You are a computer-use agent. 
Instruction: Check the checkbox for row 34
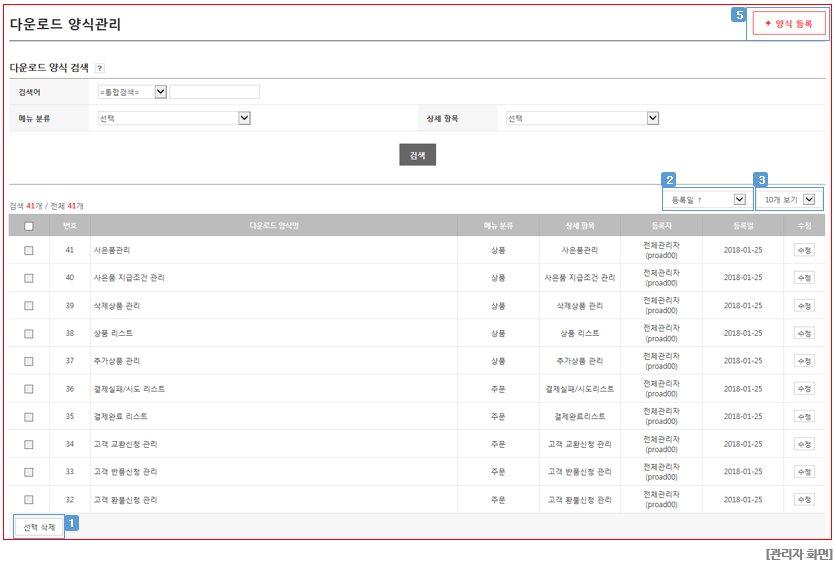pos(29,445)
